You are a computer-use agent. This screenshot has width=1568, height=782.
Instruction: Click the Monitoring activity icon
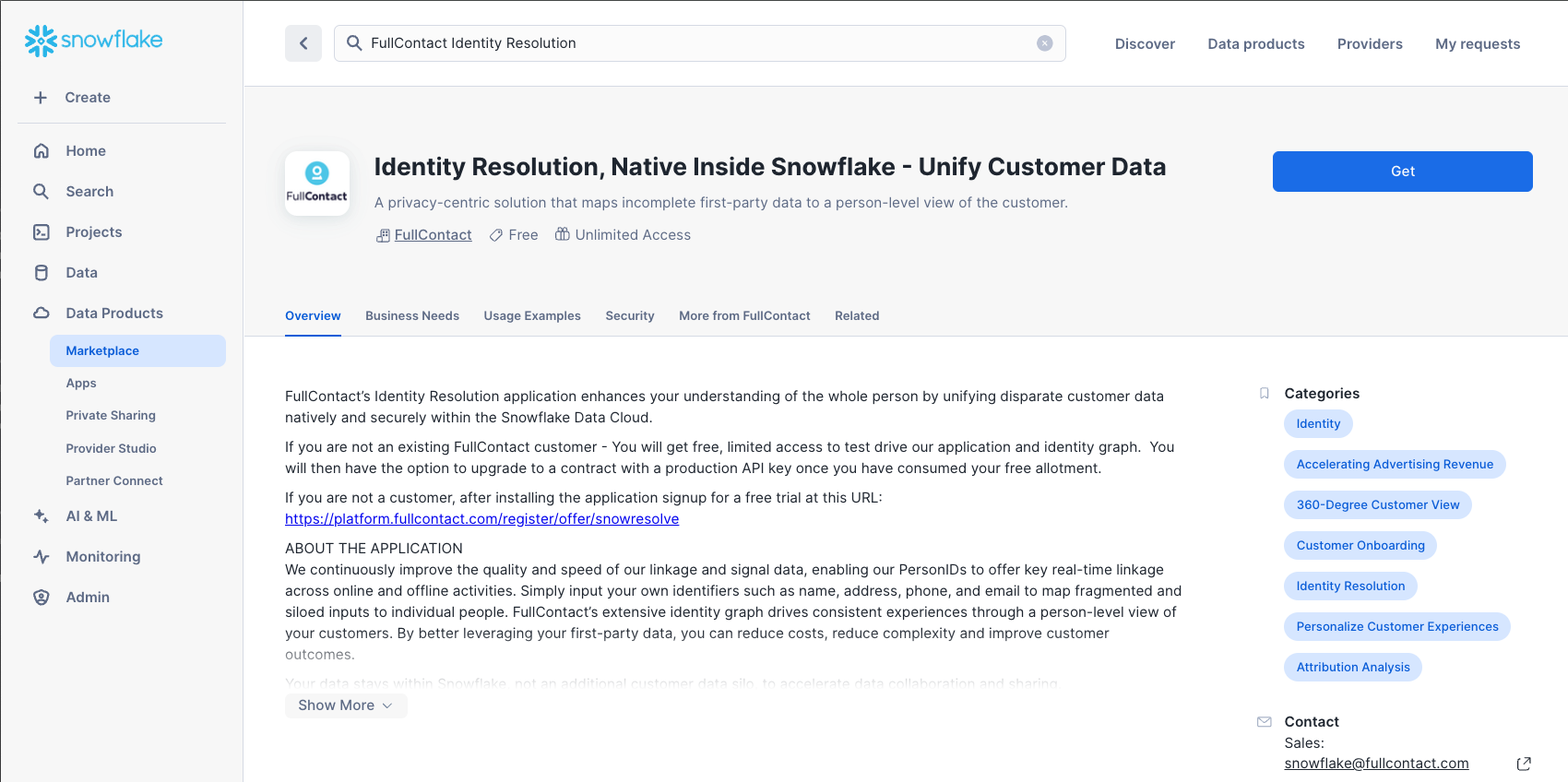click(42, 557)
